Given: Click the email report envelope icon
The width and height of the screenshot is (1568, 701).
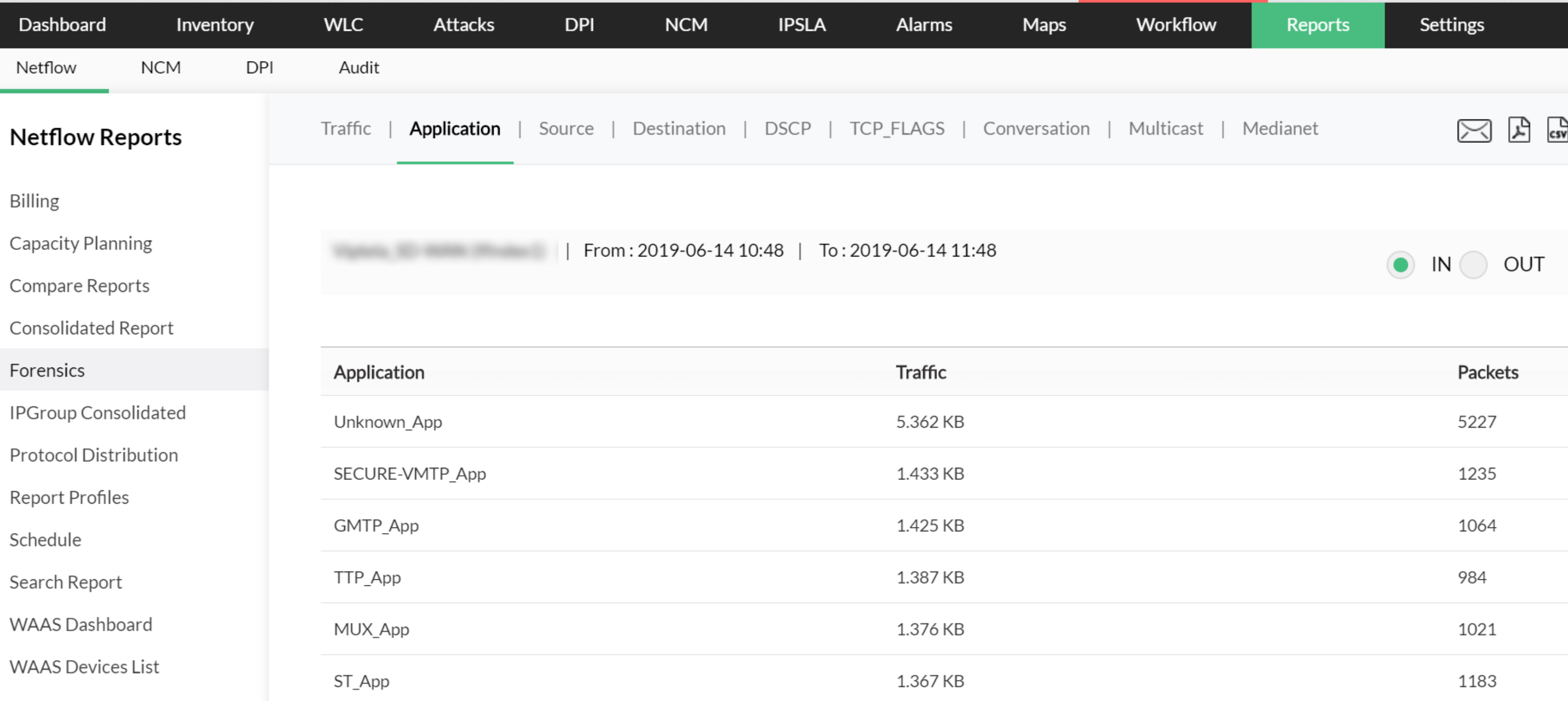Looking at the screenshot, I should tap(1474, 130).
